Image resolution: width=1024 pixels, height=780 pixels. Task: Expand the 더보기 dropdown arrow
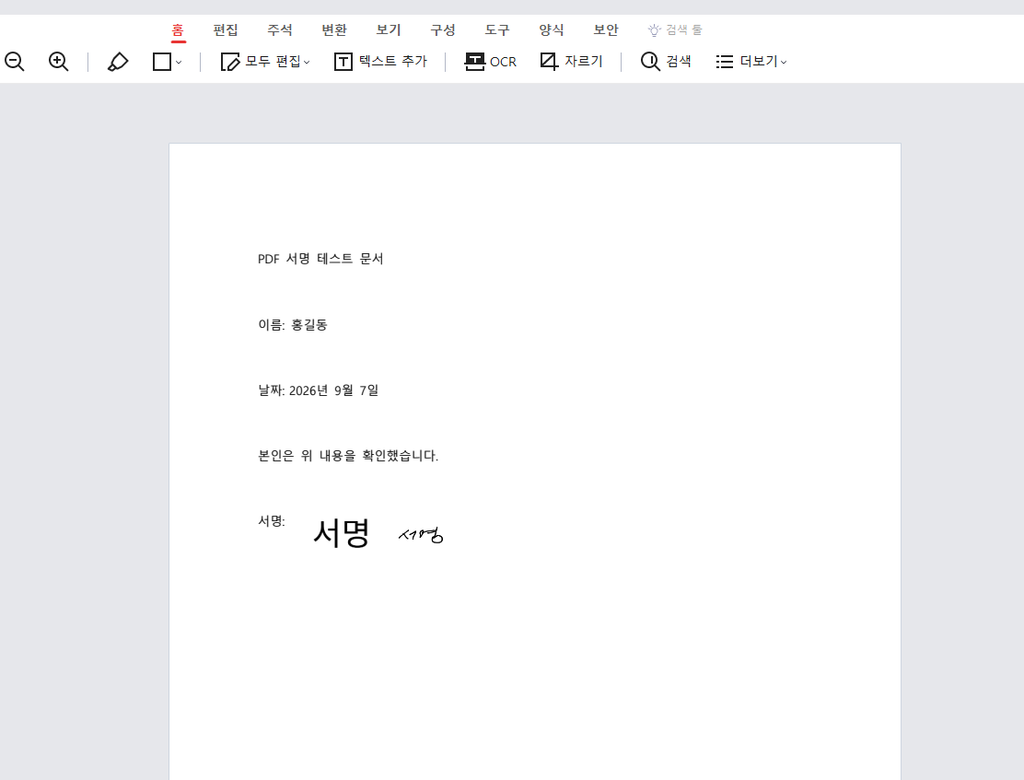tap(784, 62)
